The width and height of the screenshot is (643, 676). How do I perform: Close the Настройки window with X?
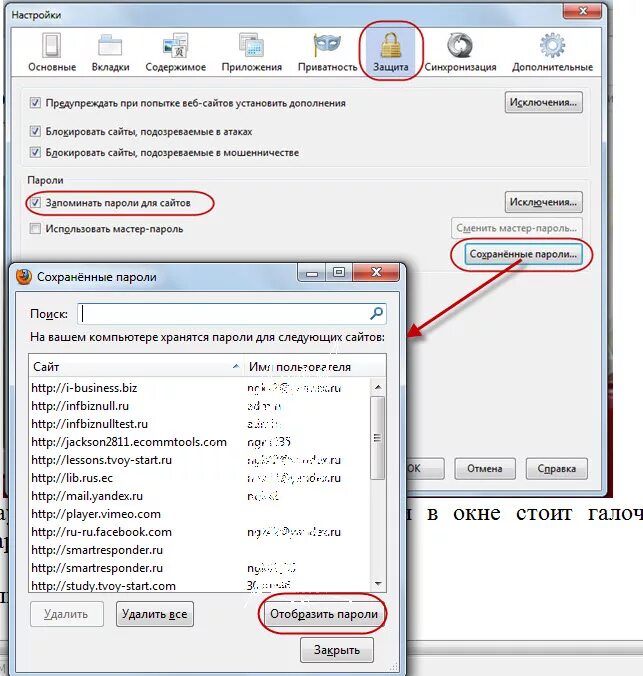tap(583, 11)
